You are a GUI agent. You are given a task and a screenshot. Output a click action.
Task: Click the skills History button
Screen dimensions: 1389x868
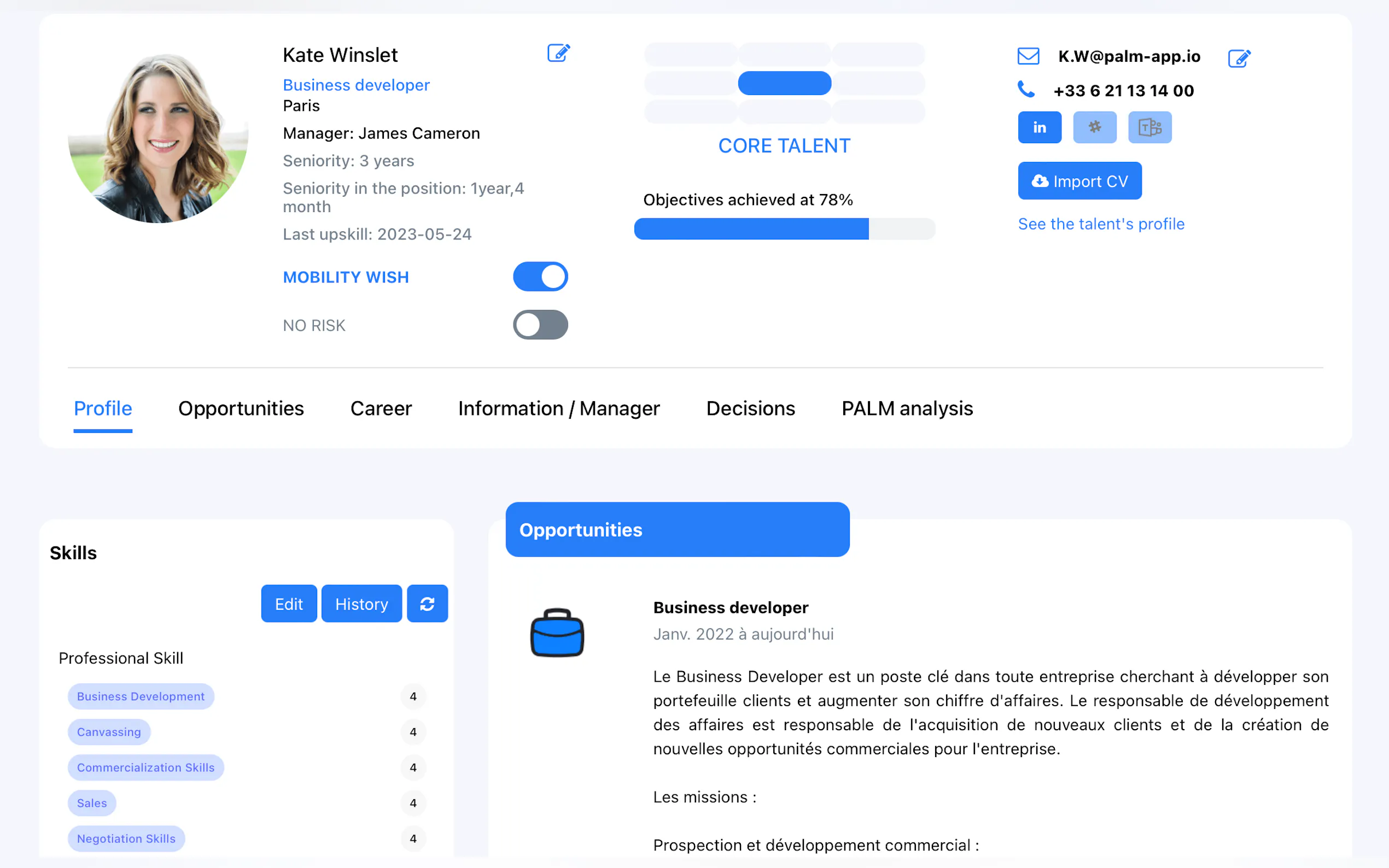[361, 603]
